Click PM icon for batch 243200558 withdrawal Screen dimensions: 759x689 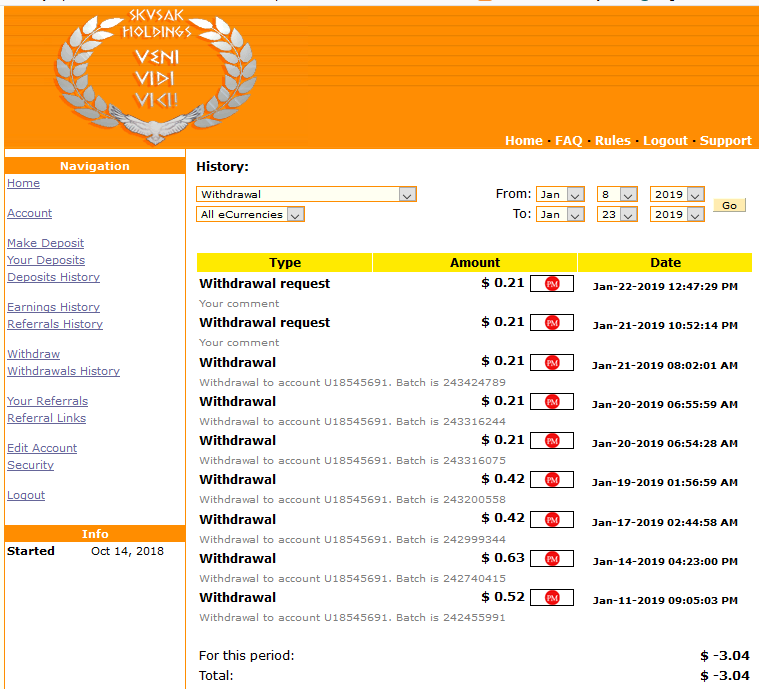click(x=551, y=480)
